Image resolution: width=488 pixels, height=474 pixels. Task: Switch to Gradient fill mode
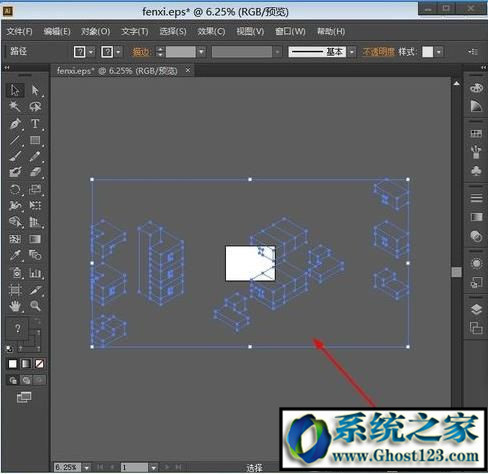tap(26, 364)
